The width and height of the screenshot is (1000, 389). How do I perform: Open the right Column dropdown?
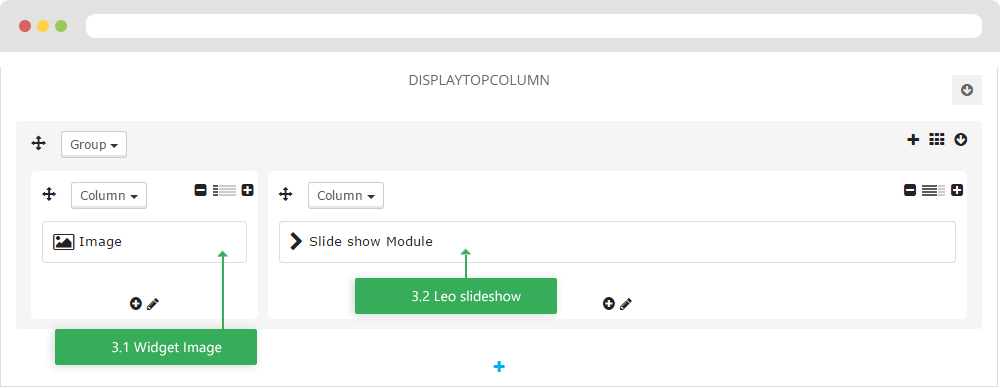(346, 196)
